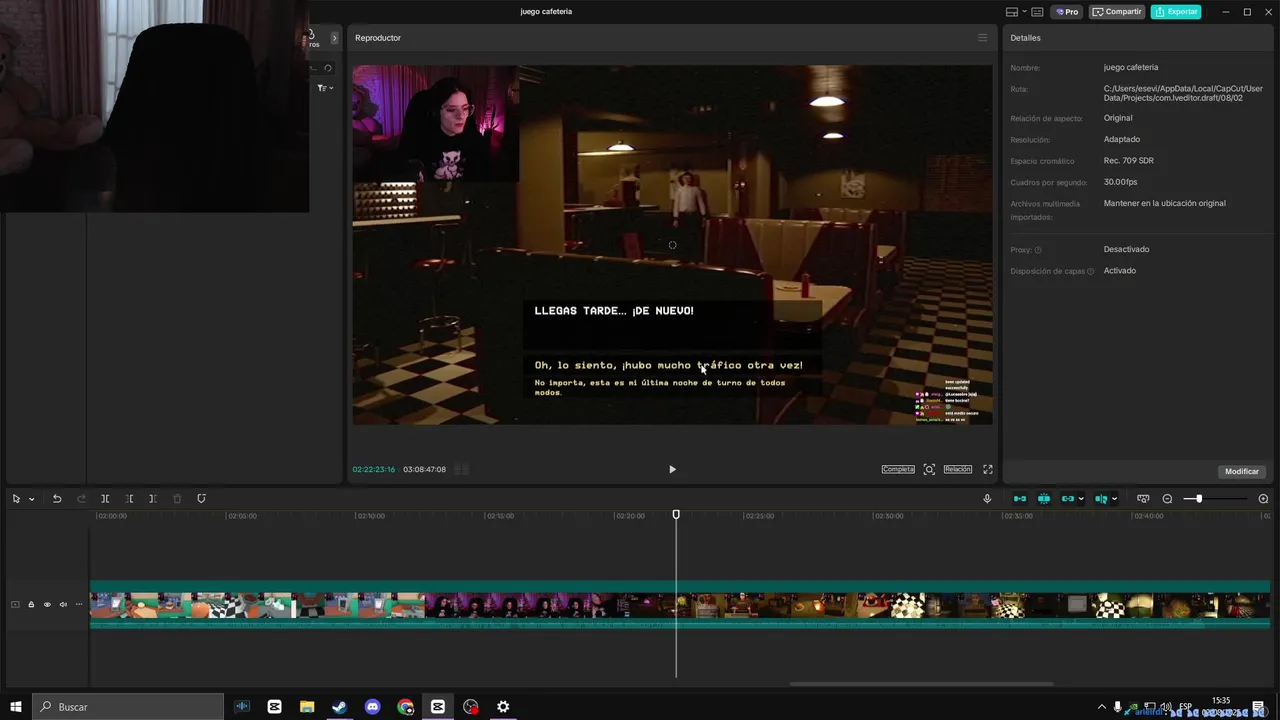Image resolution: width=1280 pixels, height=720 pixels.
Task: Click the timeline fit-to-view icon
Action: (1143, 498)
